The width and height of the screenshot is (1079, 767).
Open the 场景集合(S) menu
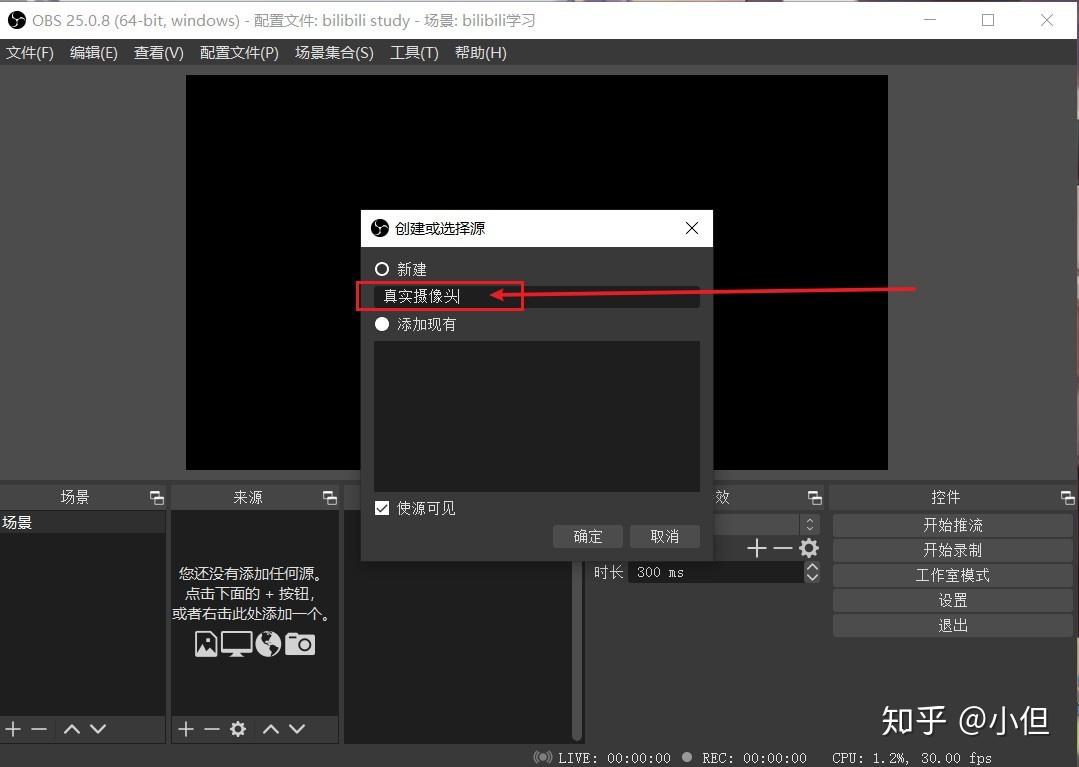coord(334,52)
